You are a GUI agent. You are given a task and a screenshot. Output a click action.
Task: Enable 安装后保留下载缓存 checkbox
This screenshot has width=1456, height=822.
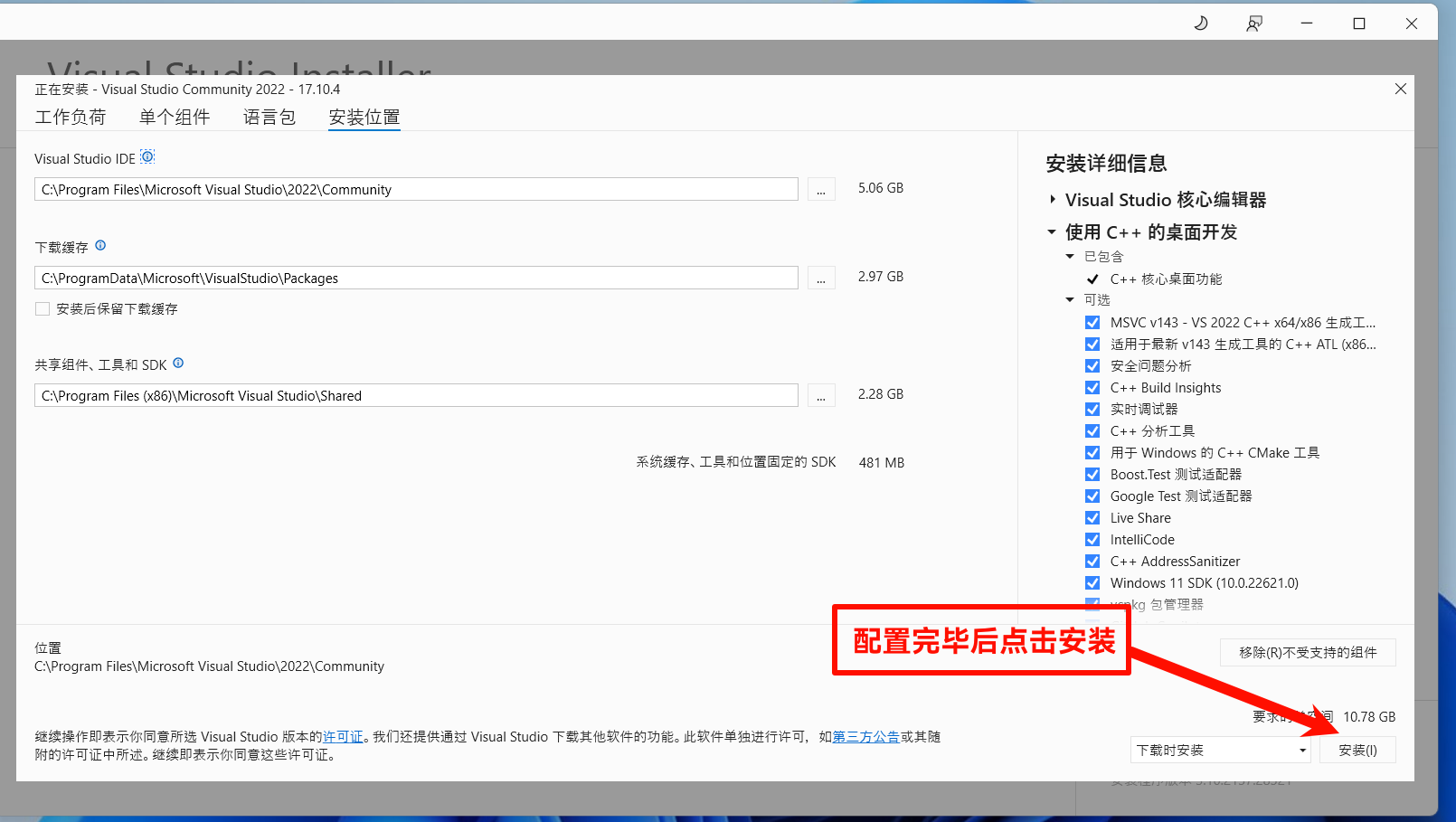43,308
